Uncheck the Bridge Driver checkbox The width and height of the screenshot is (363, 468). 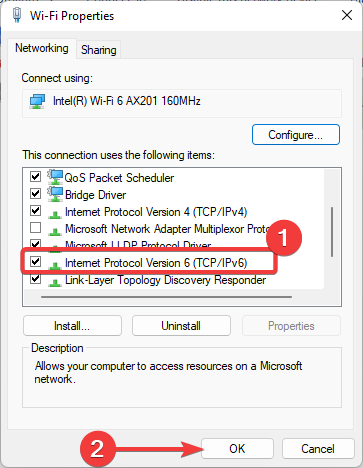pos(35,193)
